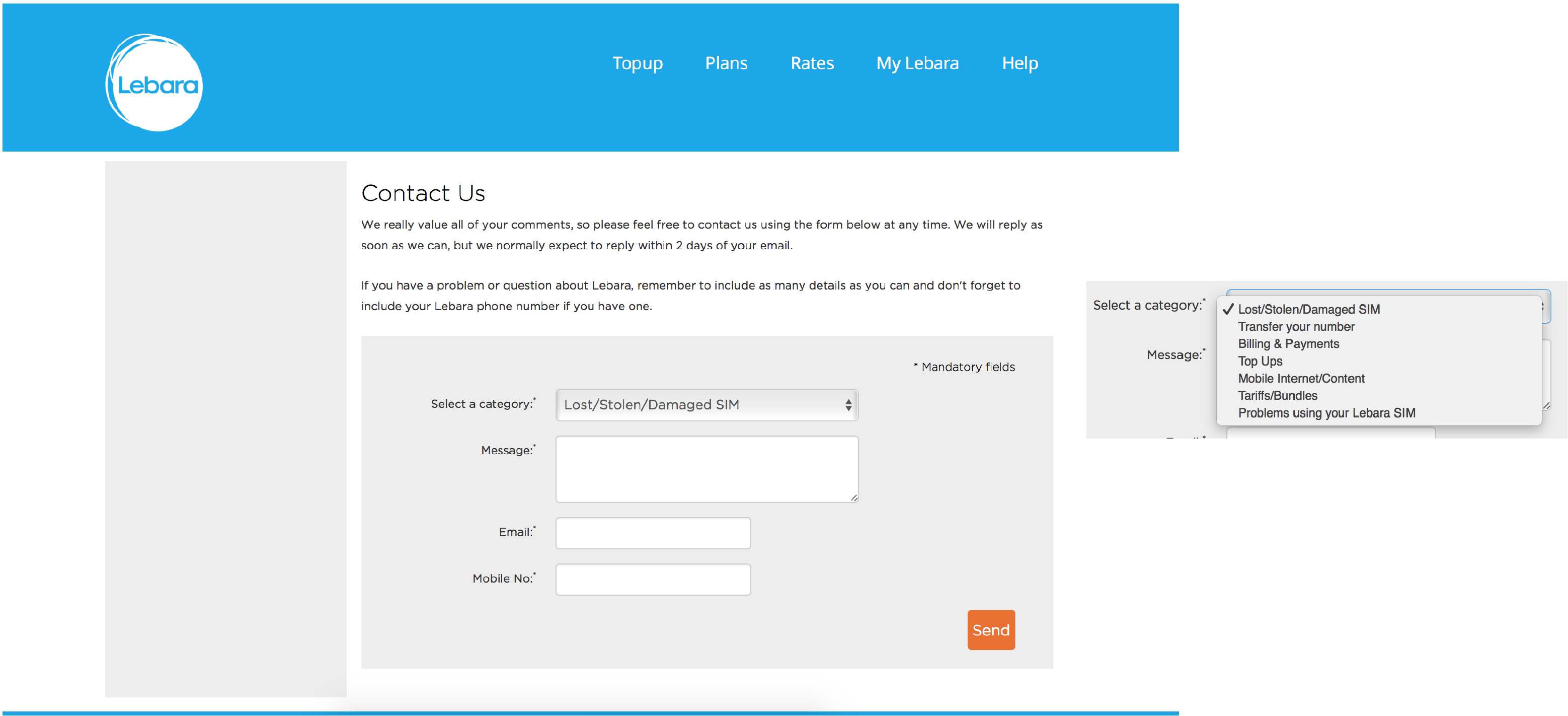Focus the Email input field
Screen dimensions: 1568x716
point(653,533)
